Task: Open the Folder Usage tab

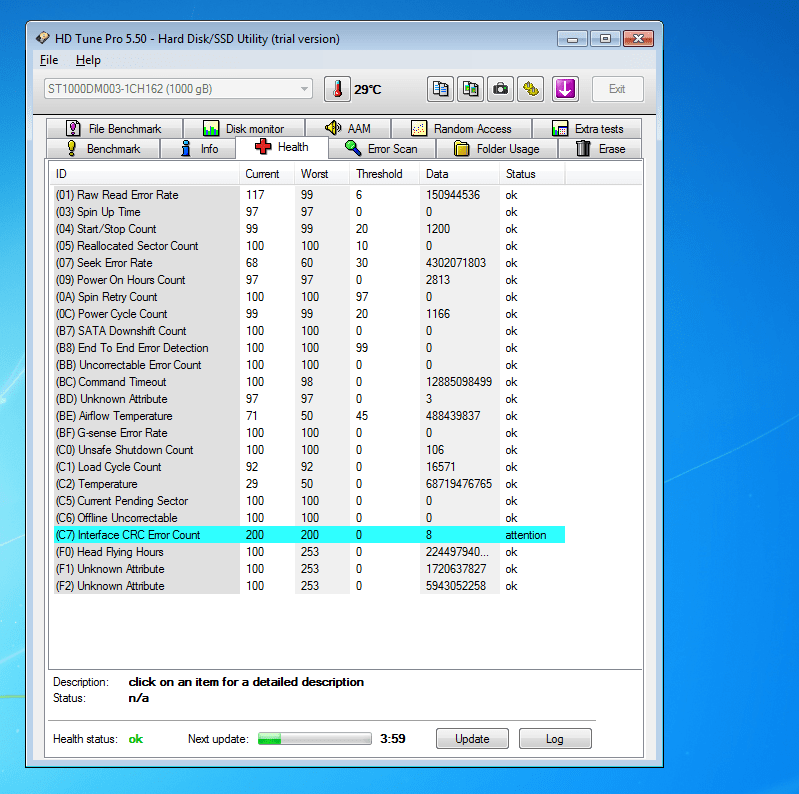Action: 497,149
